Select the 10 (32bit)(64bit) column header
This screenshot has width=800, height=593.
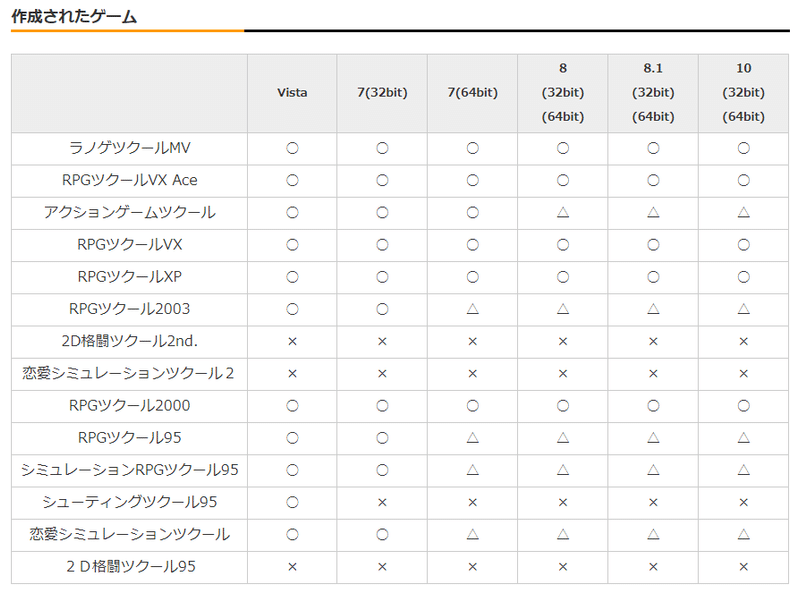click(743, 93)
